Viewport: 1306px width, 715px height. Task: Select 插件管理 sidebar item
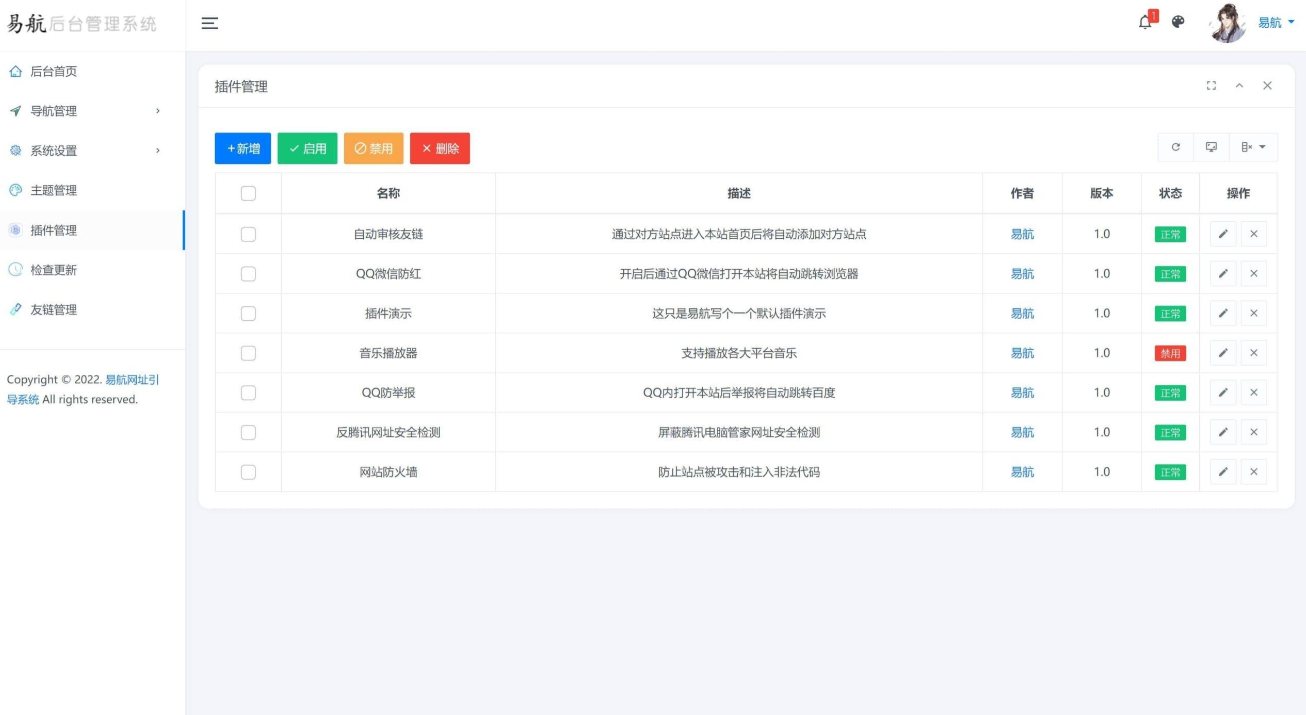pyautogui.click(x=92, y=230)
